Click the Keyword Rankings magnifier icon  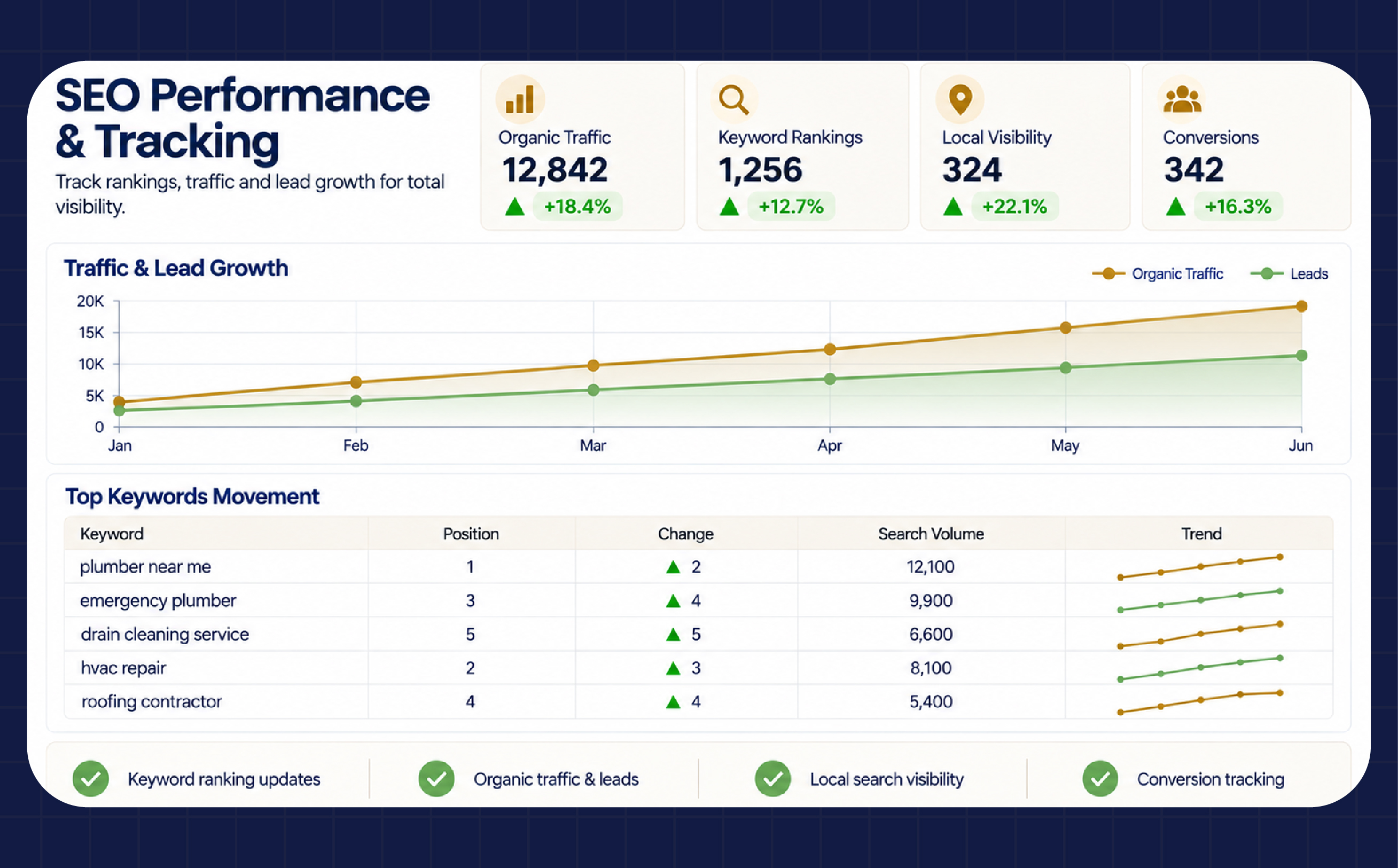point(734,99)
